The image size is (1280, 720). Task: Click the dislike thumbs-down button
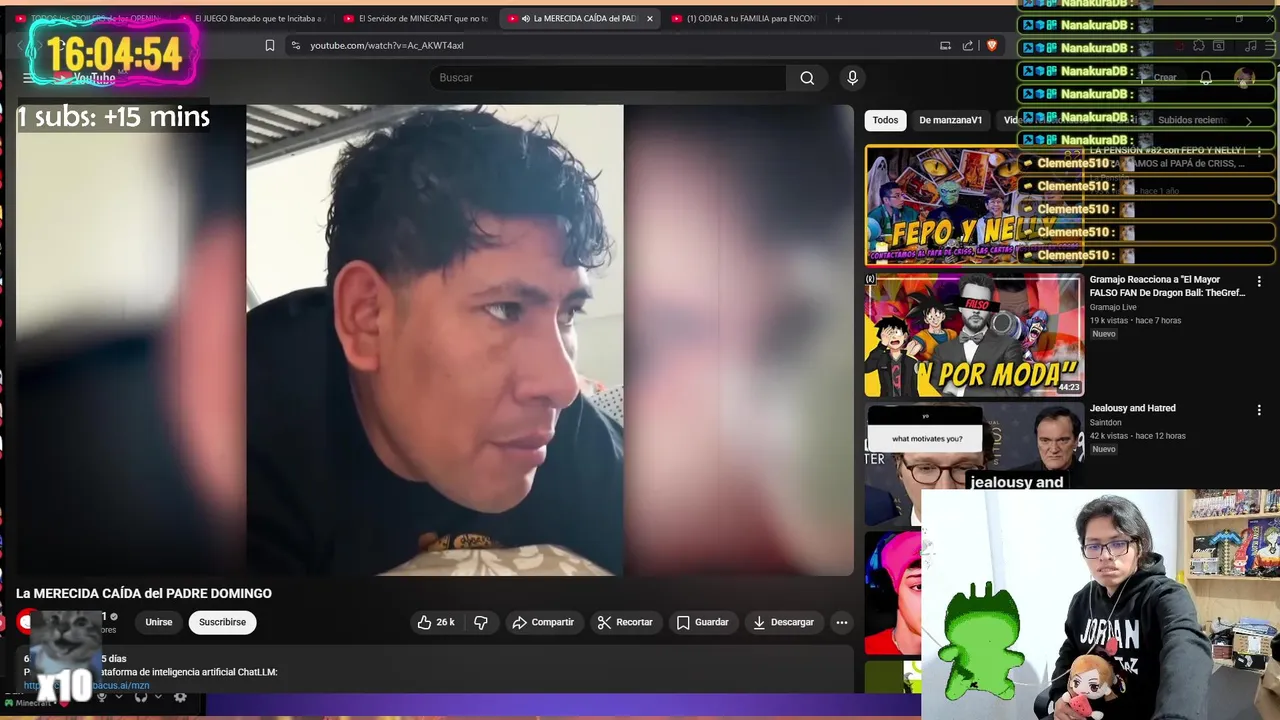click(x=481, y=622)
